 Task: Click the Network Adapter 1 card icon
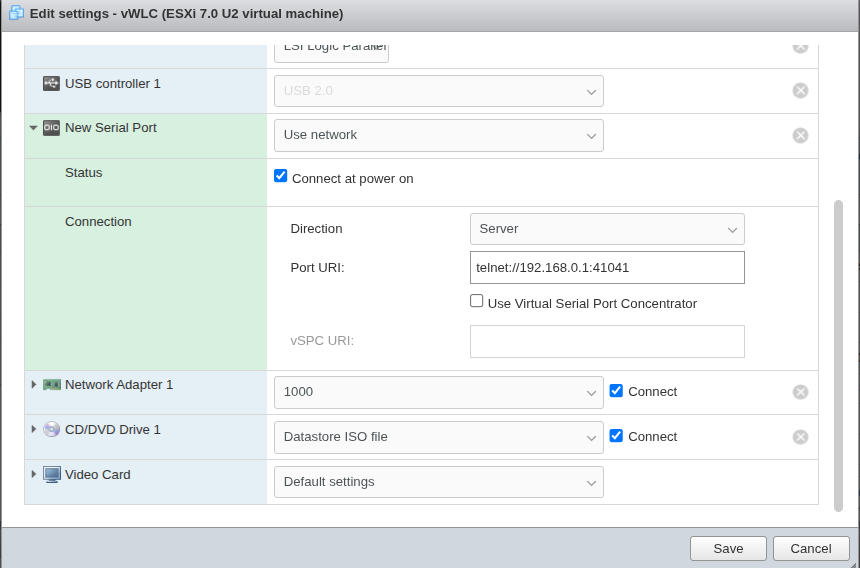tap(52, 385)
